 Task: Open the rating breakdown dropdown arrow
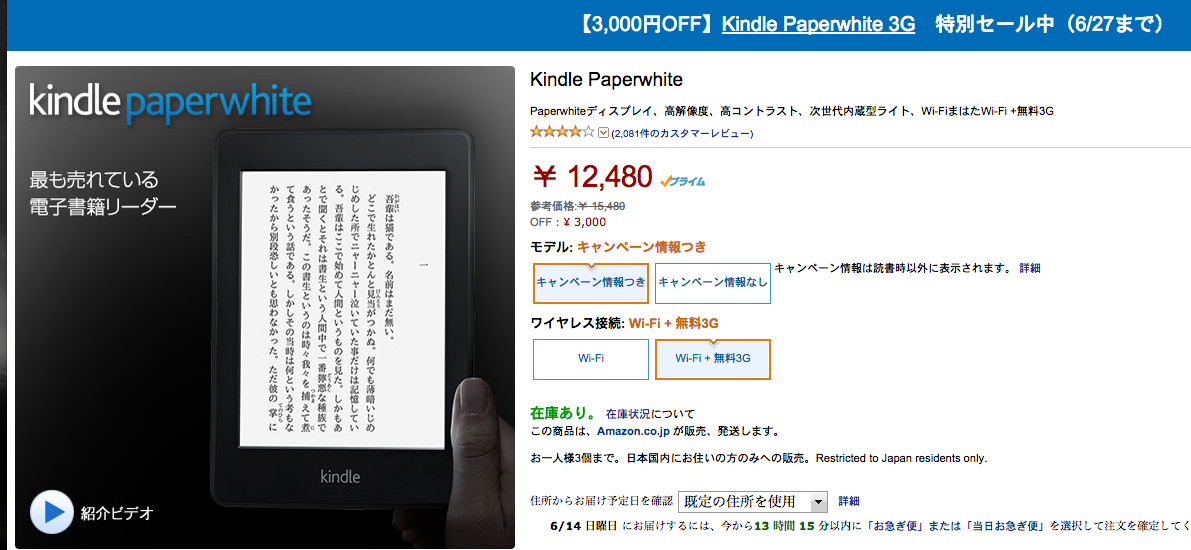[x=604, y=133]
